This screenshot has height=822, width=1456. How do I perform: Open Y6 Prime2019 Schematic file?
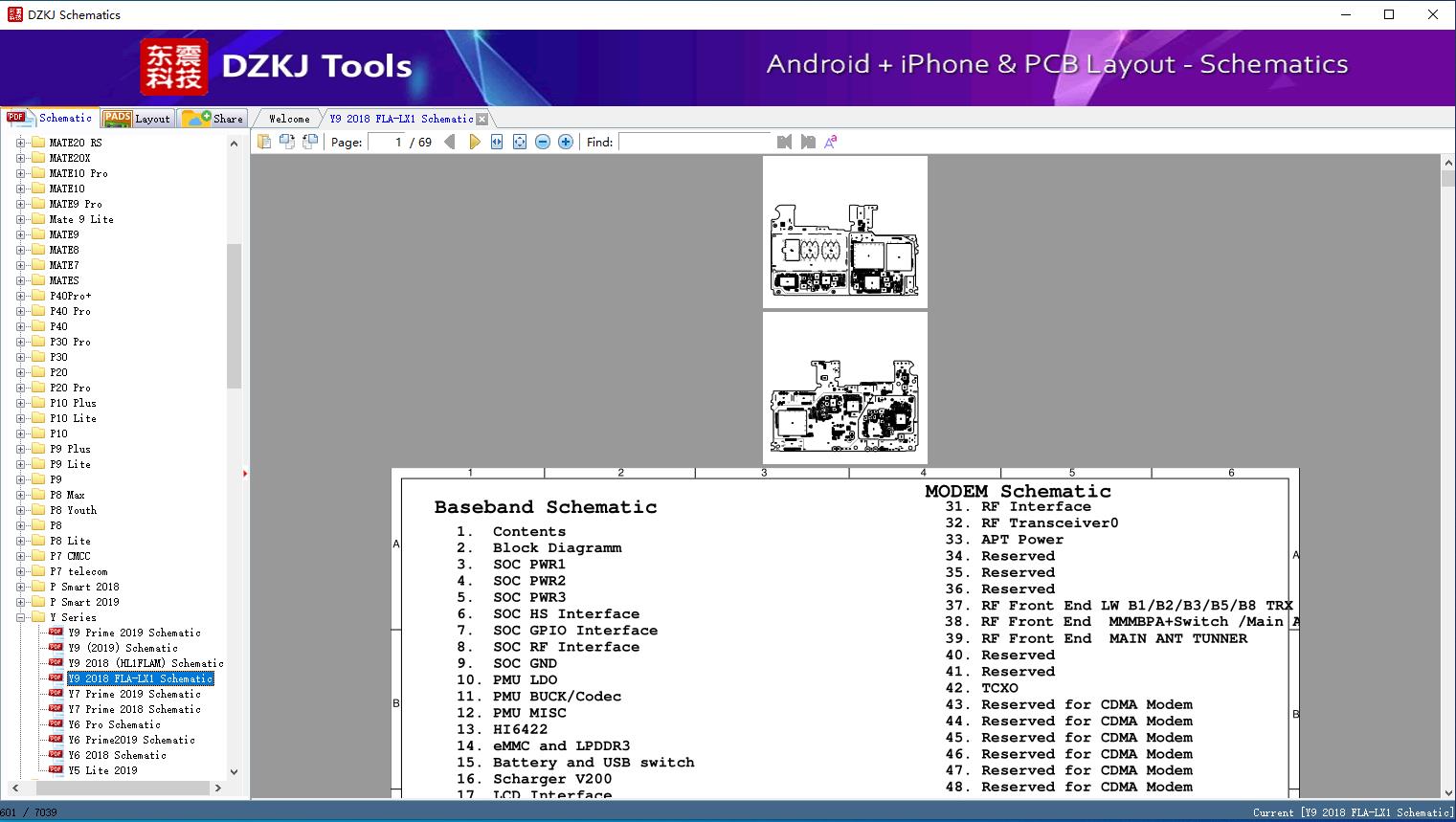pyautogui.click(x=132, y=740)
